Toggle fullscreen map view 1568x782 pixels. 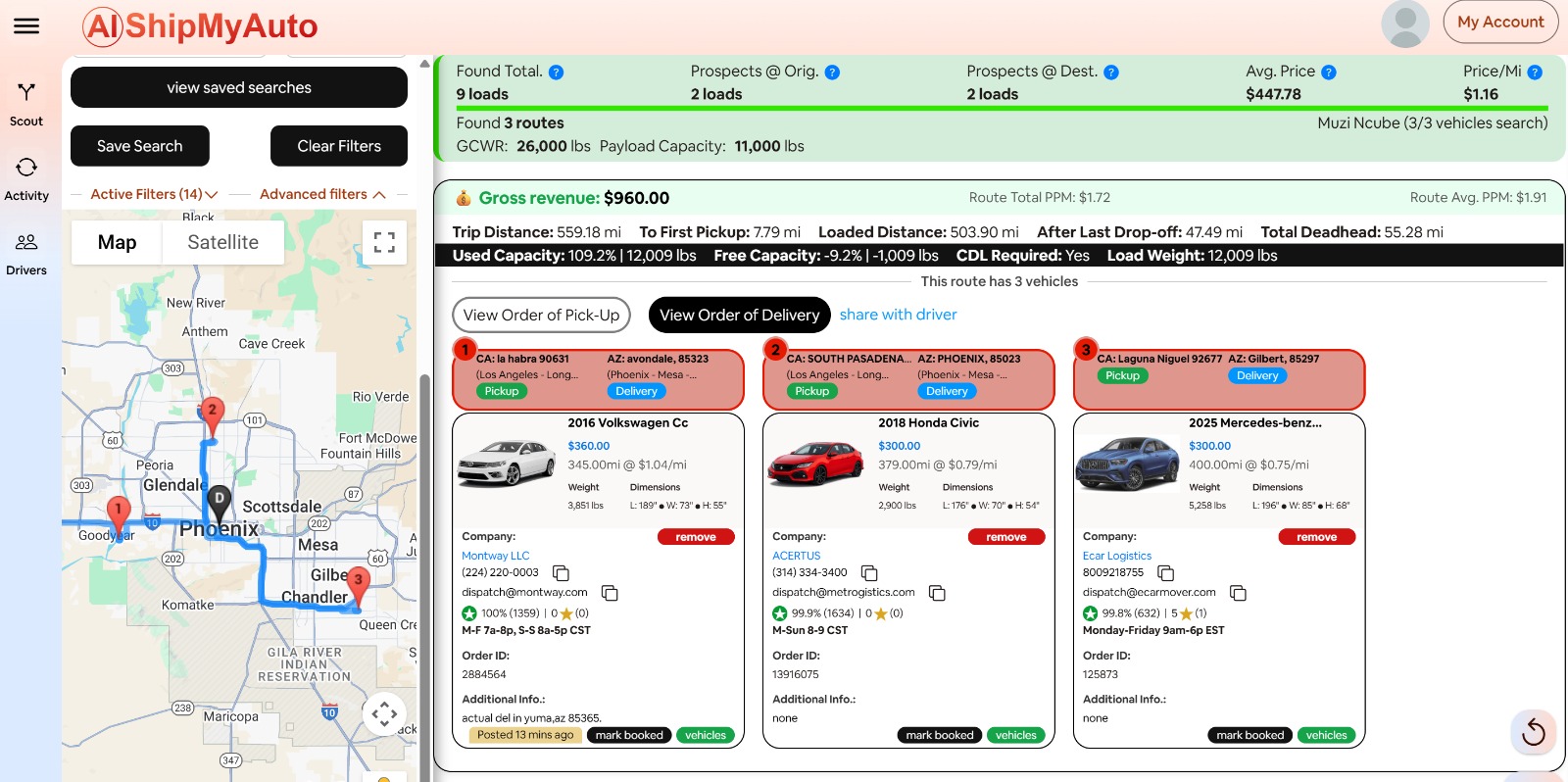pos(385,242)
